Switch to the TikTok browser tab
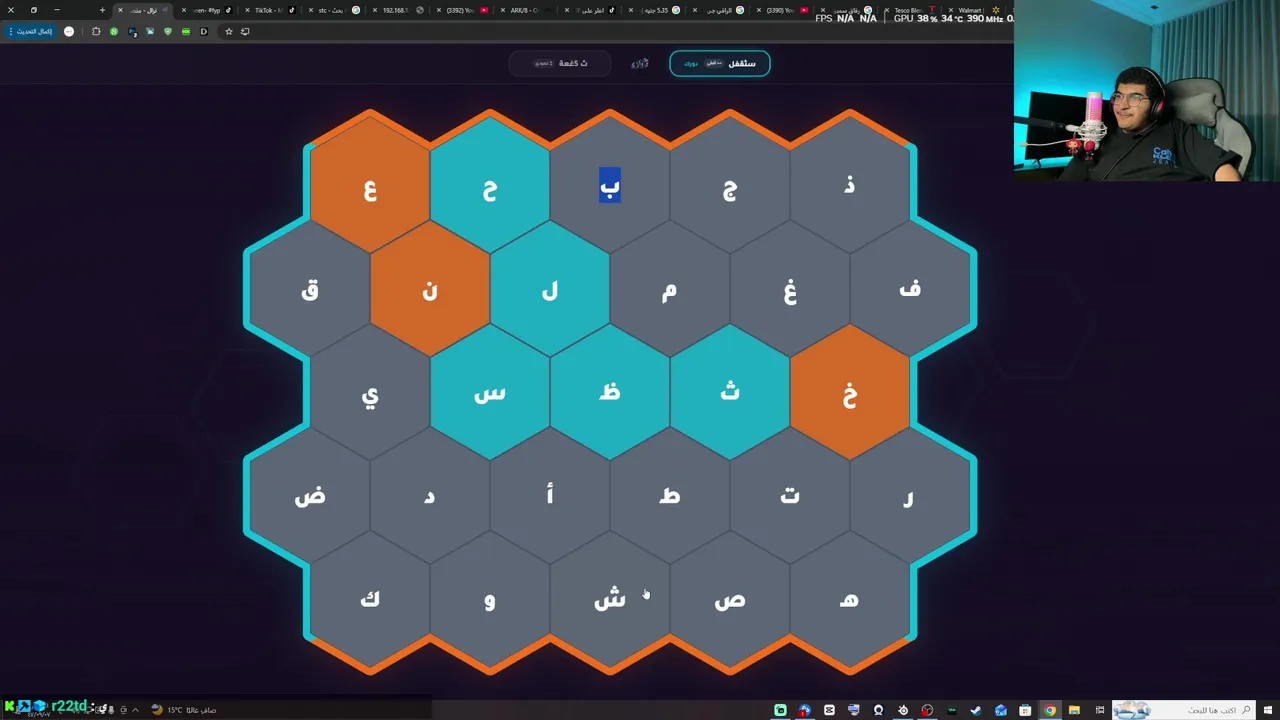Screen dimensions: 1280x720 270,10
